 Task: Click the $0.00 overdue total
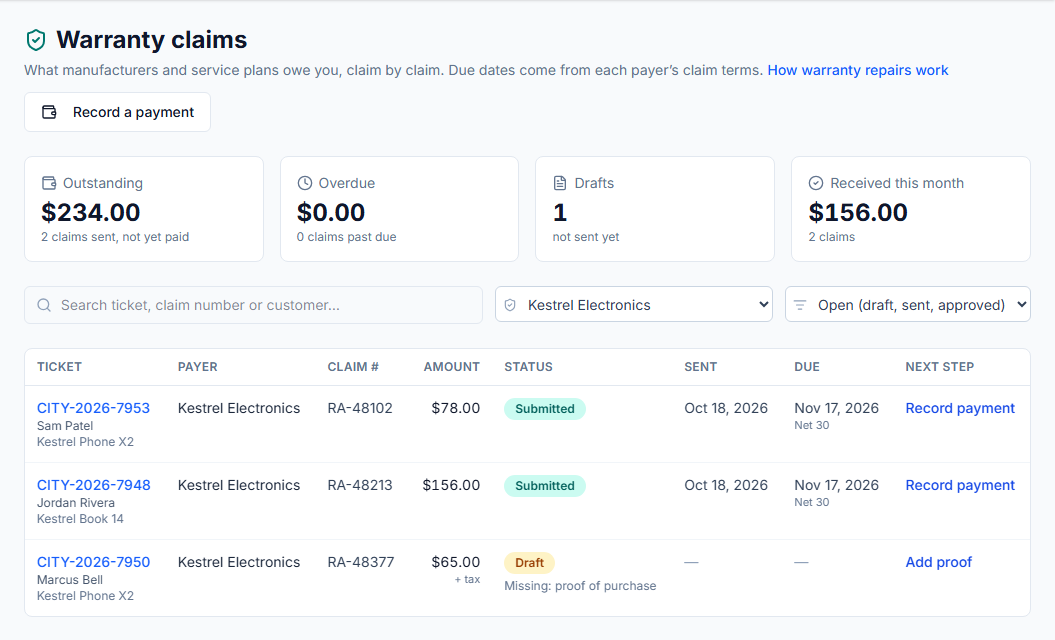click(331, 213)
